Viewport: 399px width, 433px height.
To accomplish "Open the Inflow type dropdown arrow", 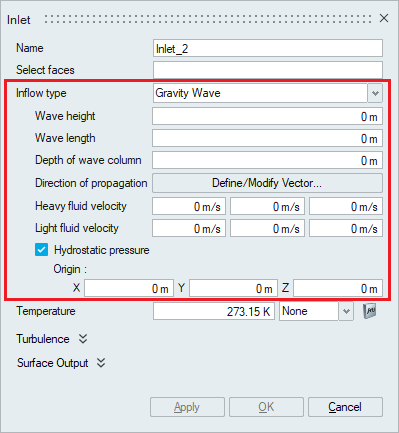I will click(x=375, y=93).
